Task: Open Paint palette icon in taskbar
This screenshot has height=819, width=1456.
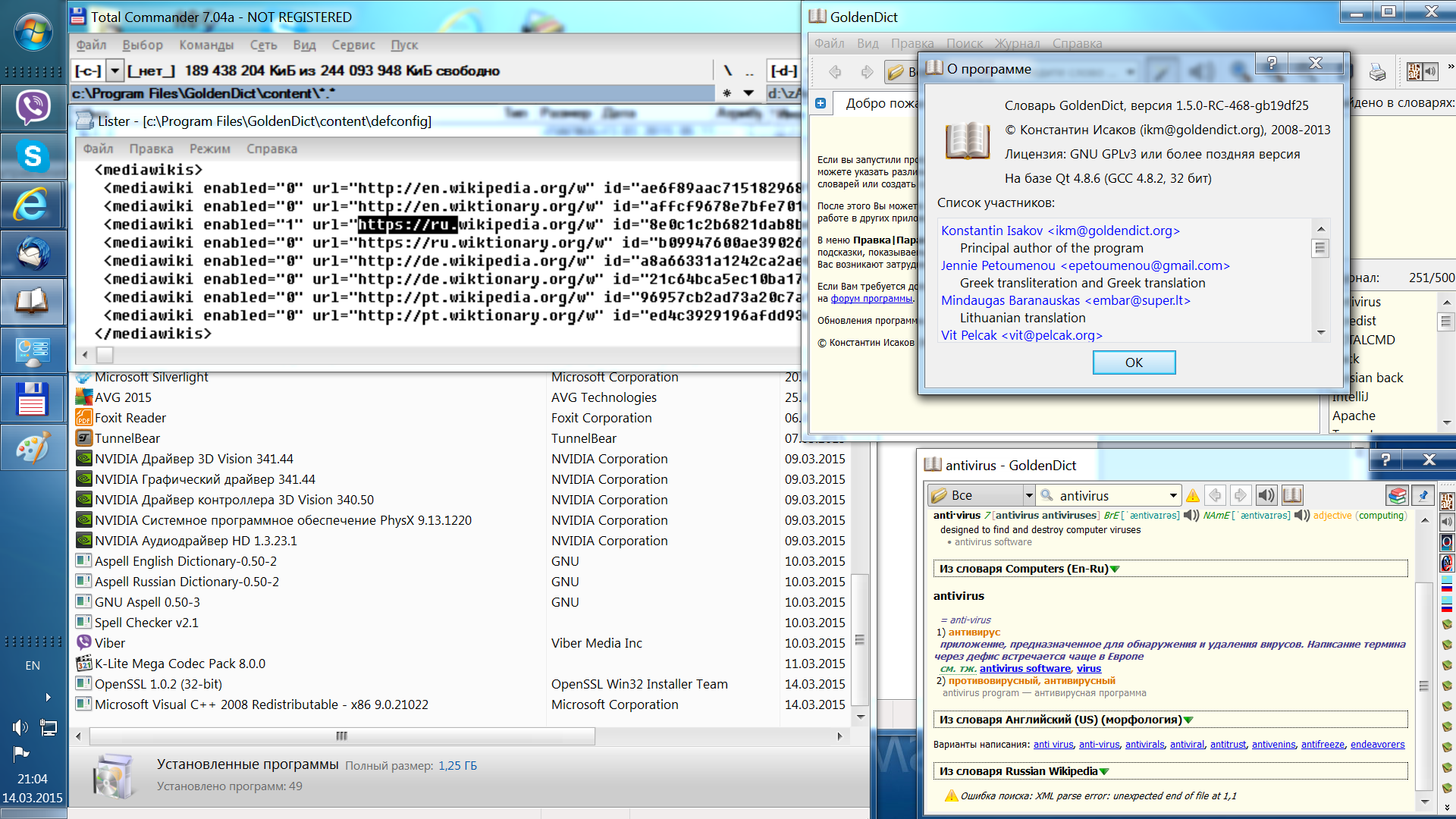Action: [x=33, y=448]
